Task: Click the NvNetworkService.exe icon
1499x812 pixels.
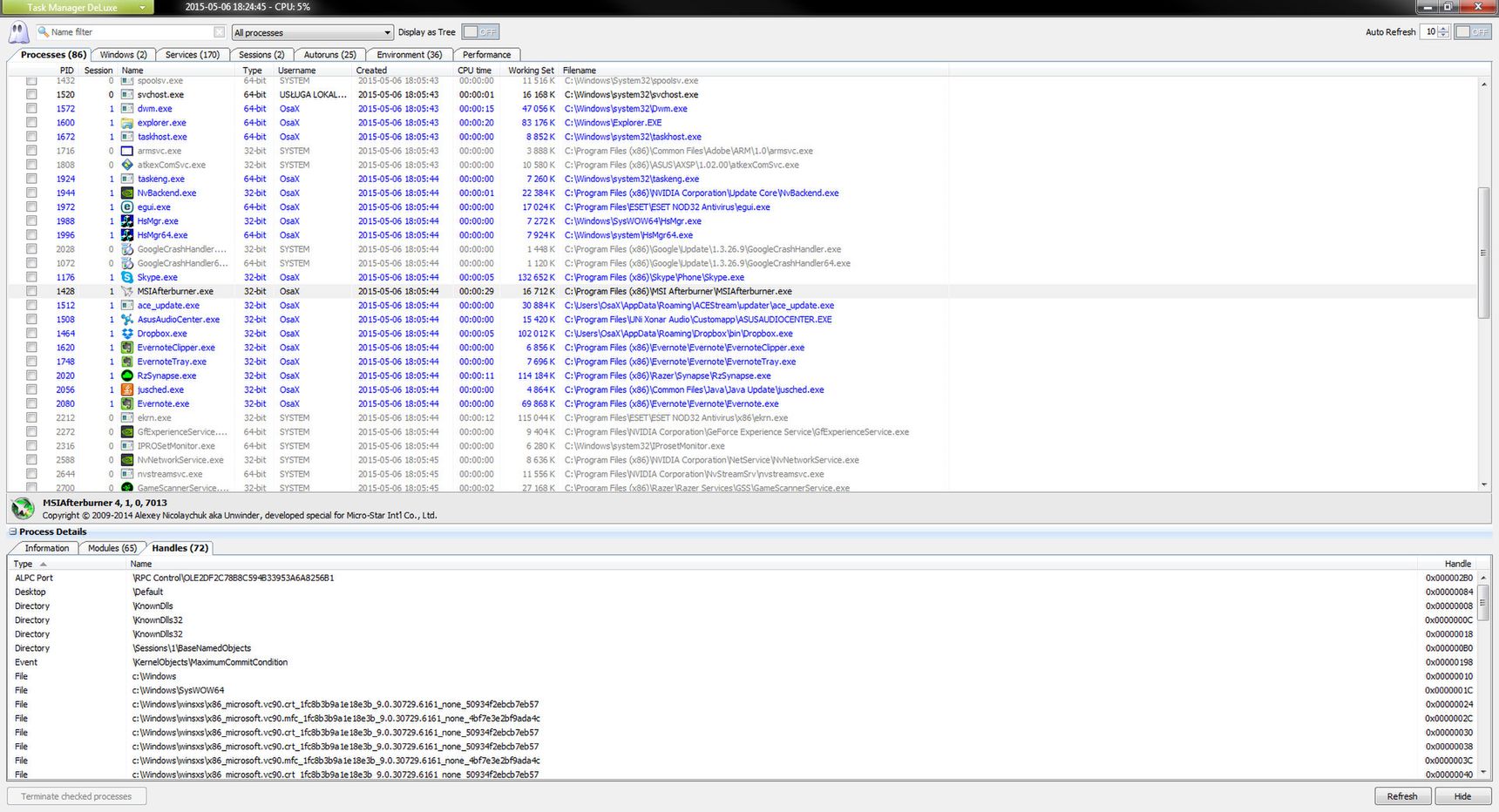Action: [x=127, y=460]
